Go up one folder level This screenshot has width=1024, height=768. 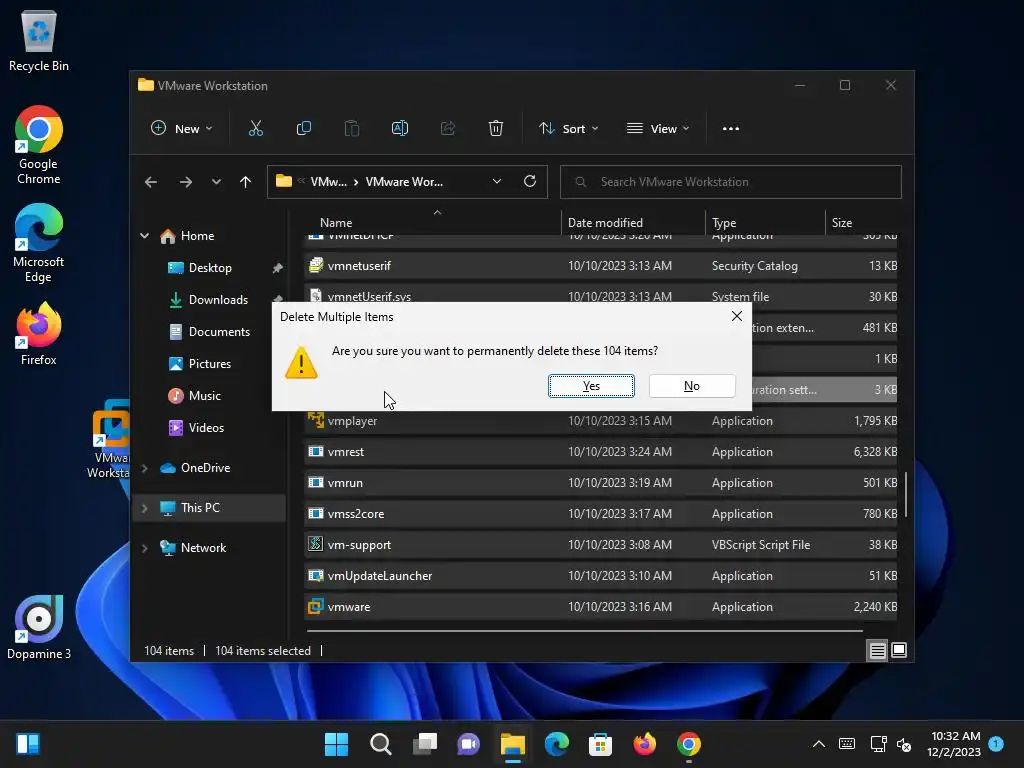pos(245,182)
